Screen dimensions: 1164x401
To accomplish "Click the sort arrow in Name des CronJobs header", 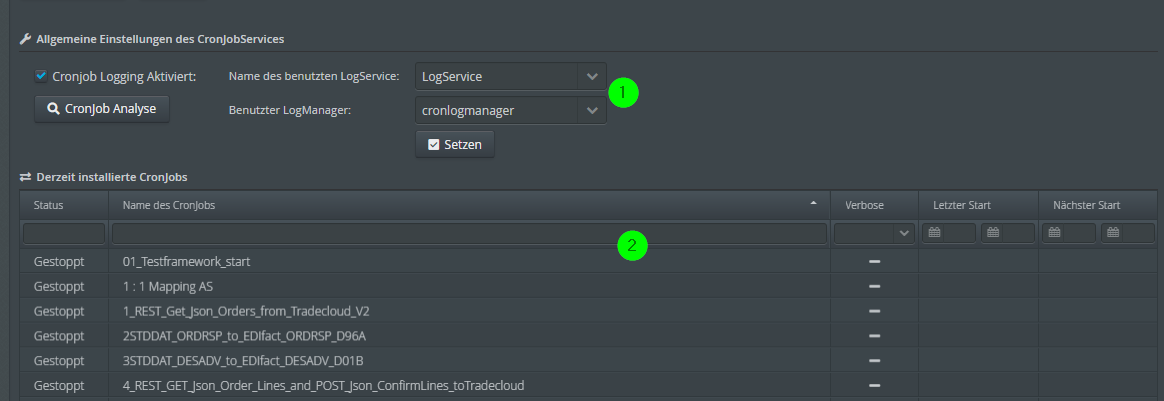I will pyautogui.click(x=814, y=204).
